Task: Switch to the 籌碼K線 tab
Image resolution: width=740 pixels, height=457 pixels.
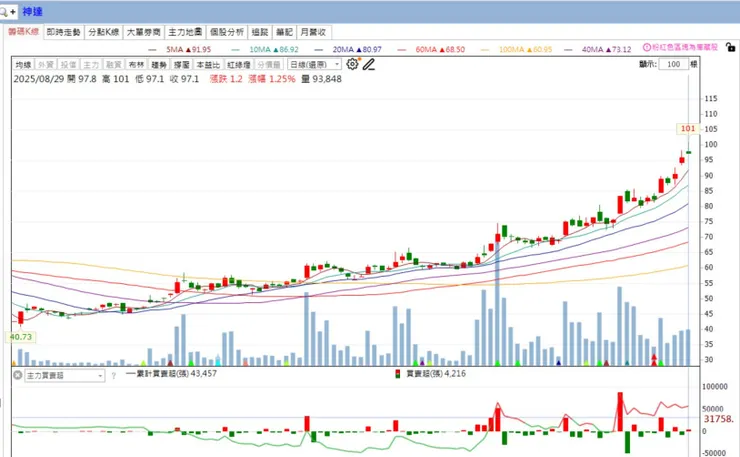Action: pos(24,31)
